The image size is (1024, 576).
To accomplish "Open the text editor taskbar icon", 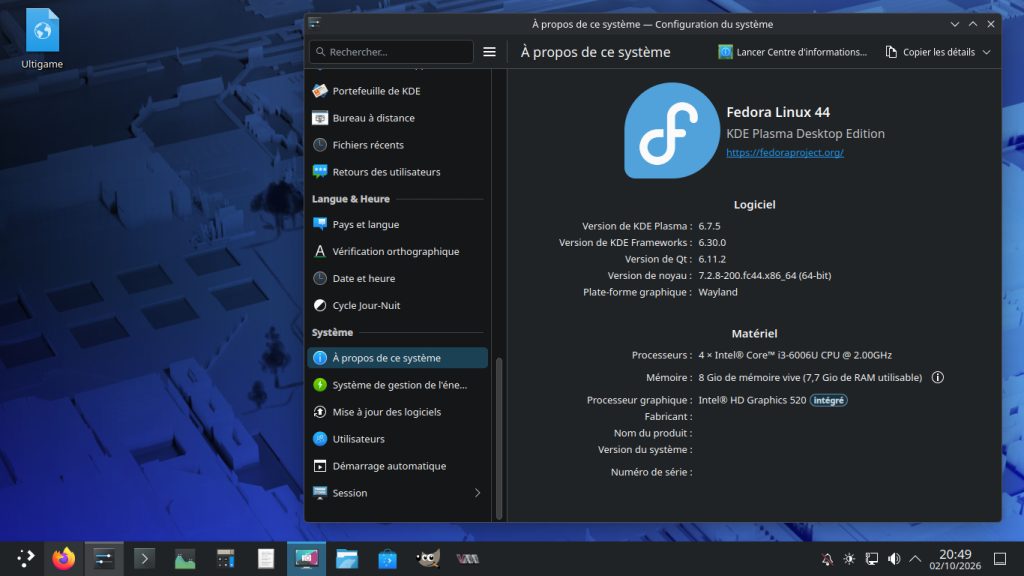I will (266, 558).
